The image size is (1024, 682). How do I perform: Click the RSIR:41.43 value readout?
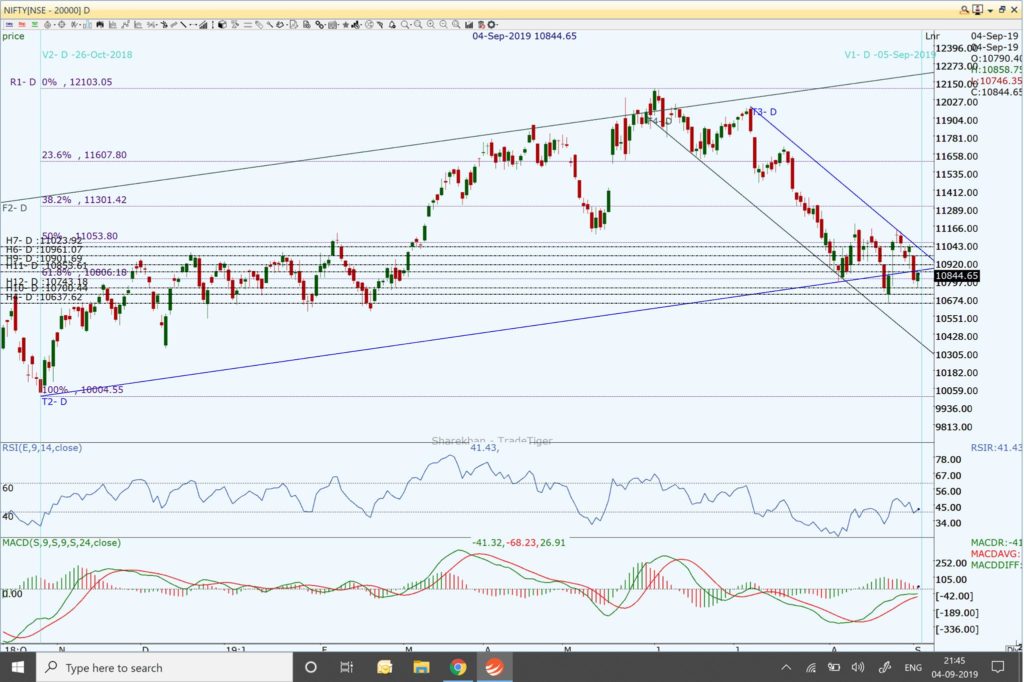(997, 447)
